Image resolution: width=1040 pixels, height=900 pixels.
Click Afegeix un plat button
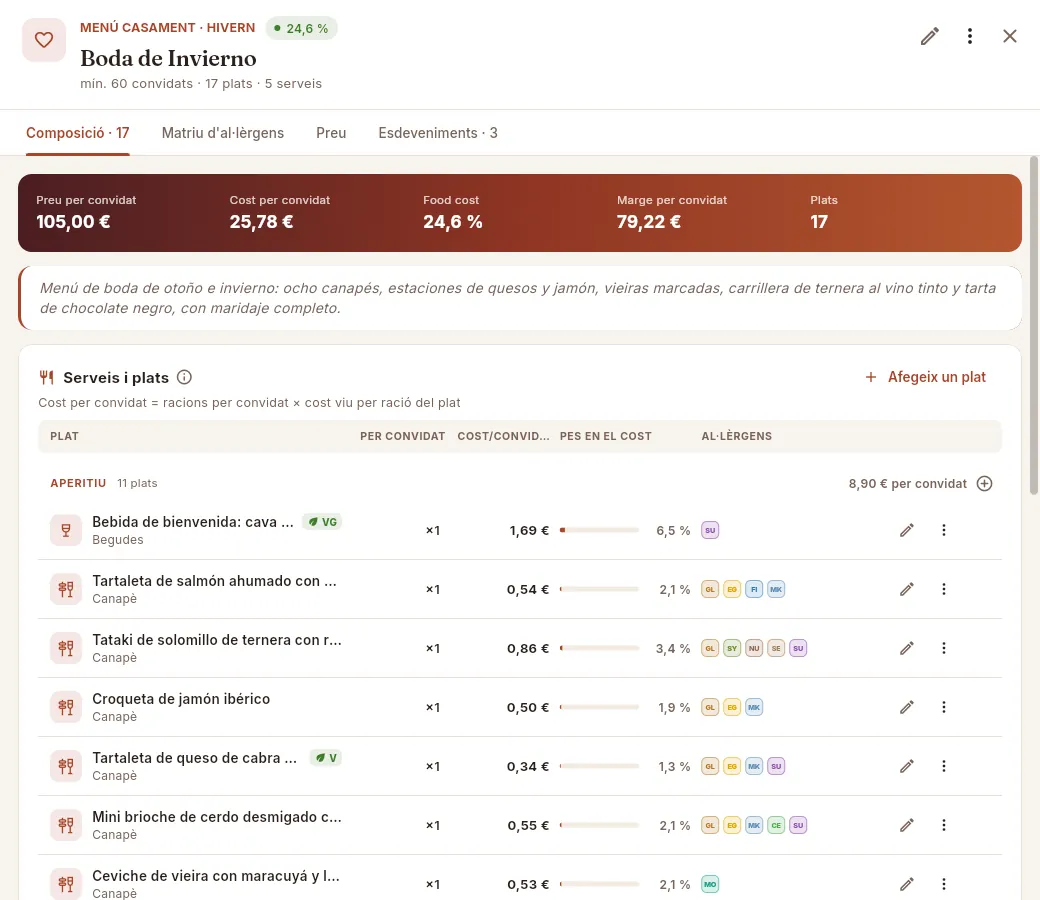[x=926, y=377]
